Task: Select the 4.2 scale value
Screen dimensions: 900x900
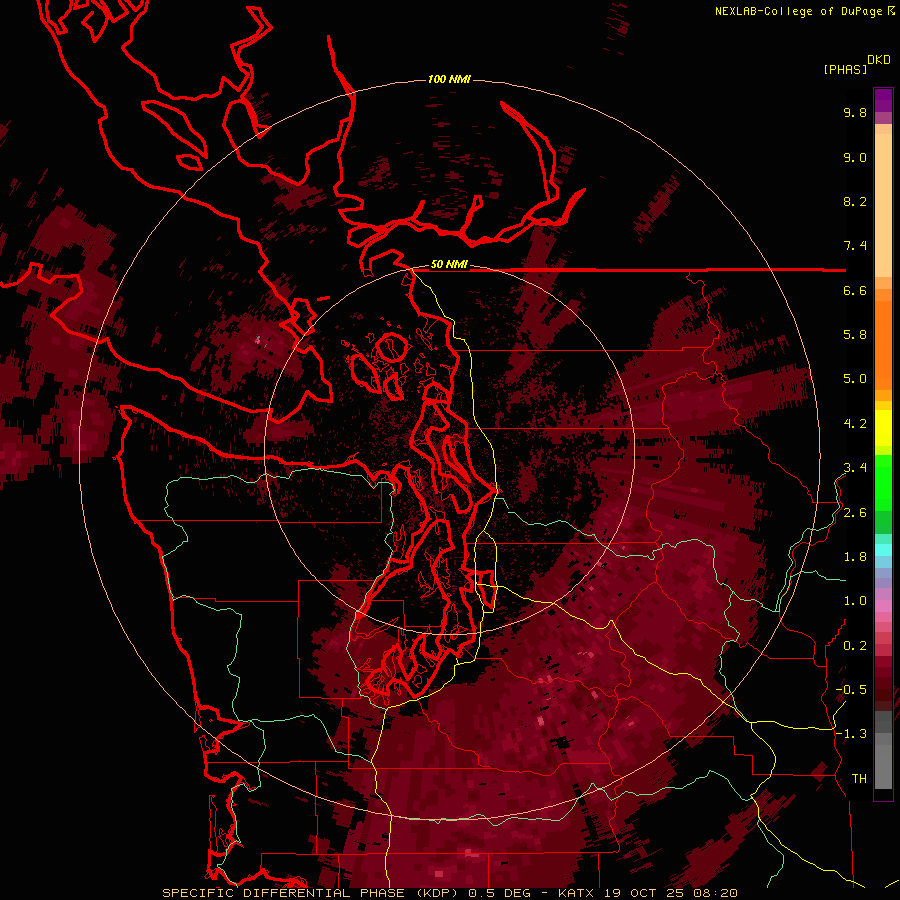Action: pyautogui.click(x=855, y=424)
